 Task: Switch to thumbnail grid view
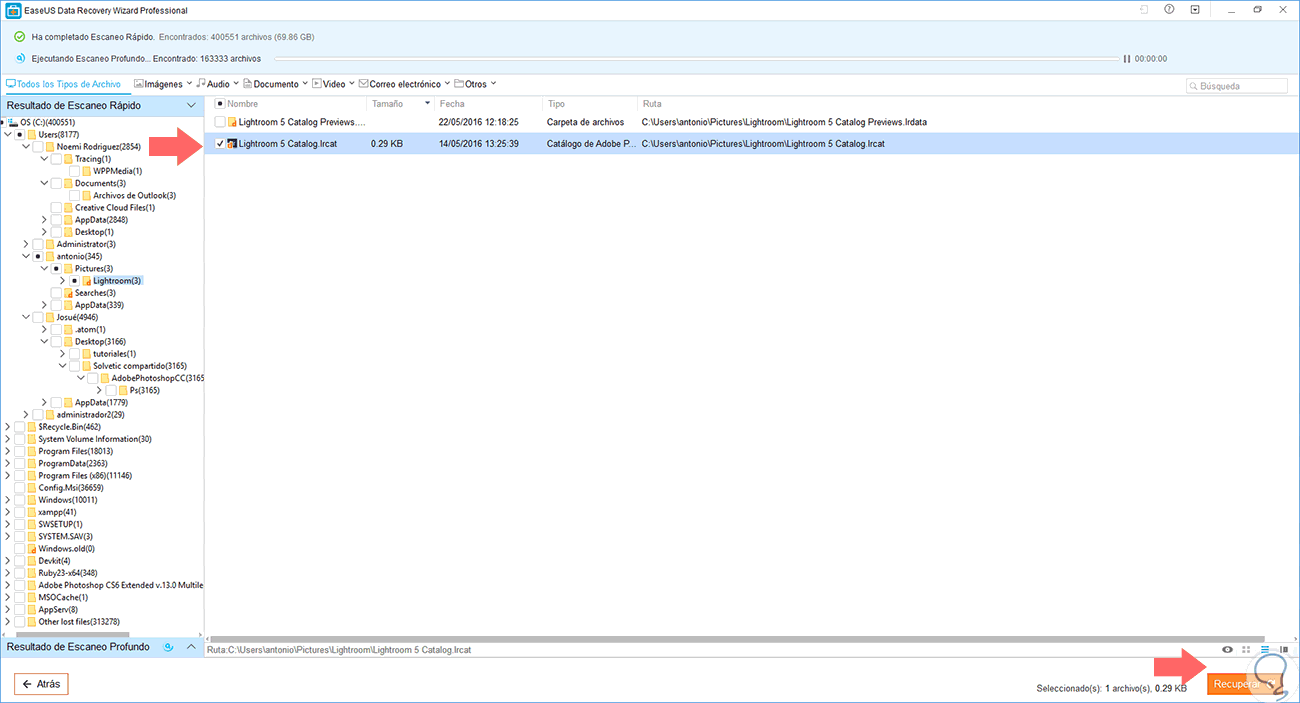click(x=1246, y=649)
